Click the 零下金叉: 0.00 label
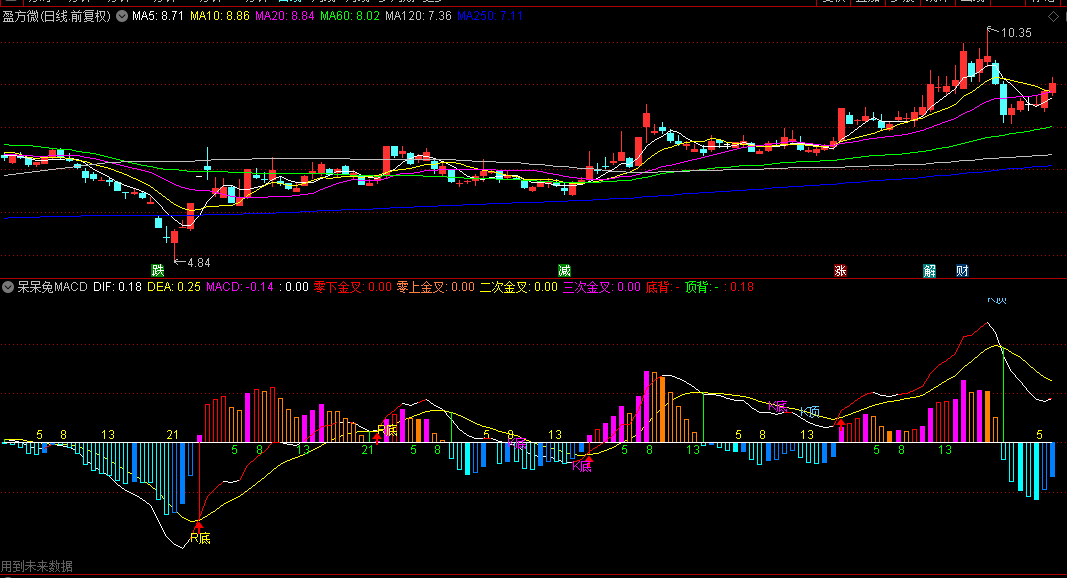Screen dimensions: 1067x578 coord(352,287)
